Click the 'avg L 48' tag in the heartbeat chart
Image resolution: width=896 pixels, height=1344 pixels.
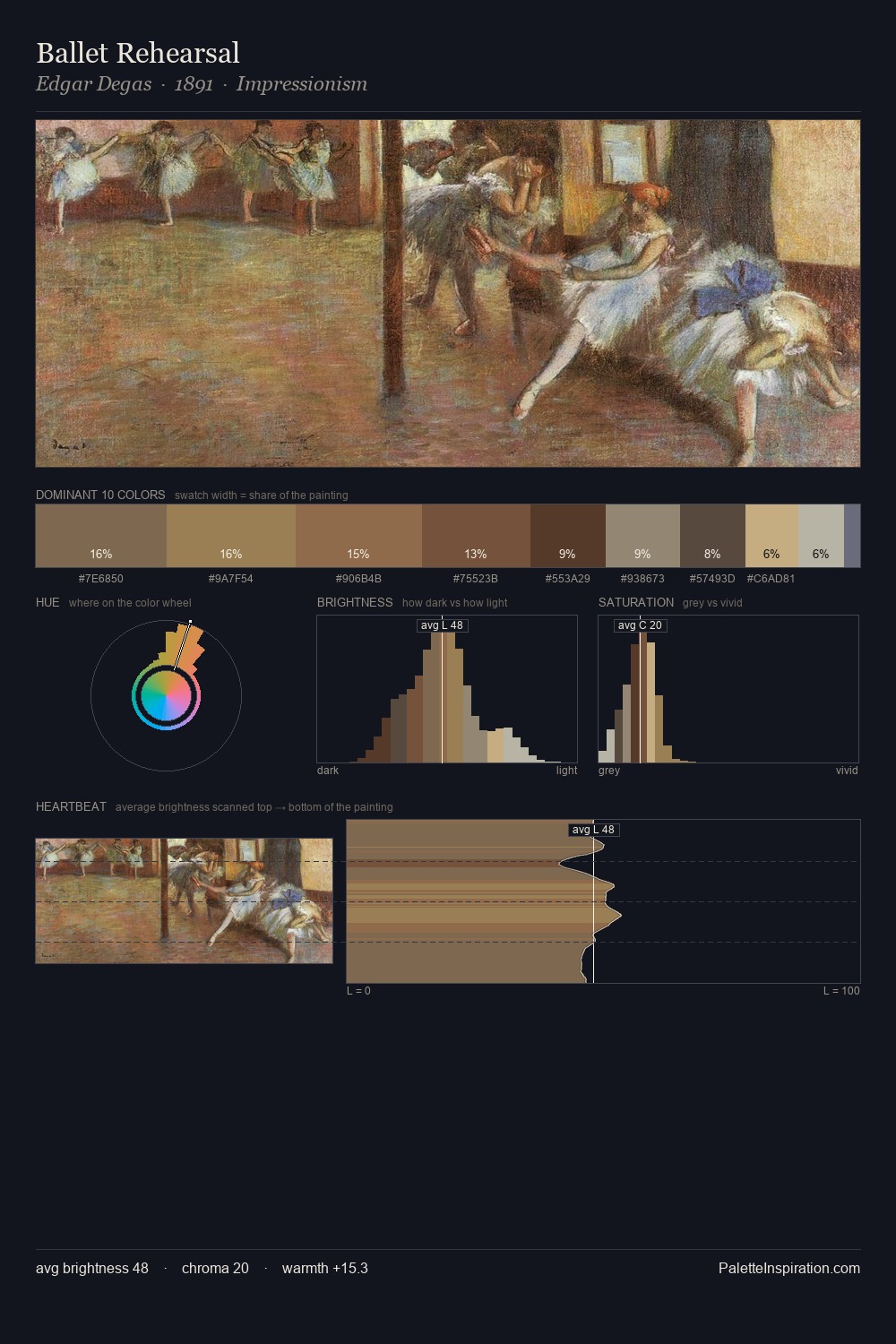(593, 830)
